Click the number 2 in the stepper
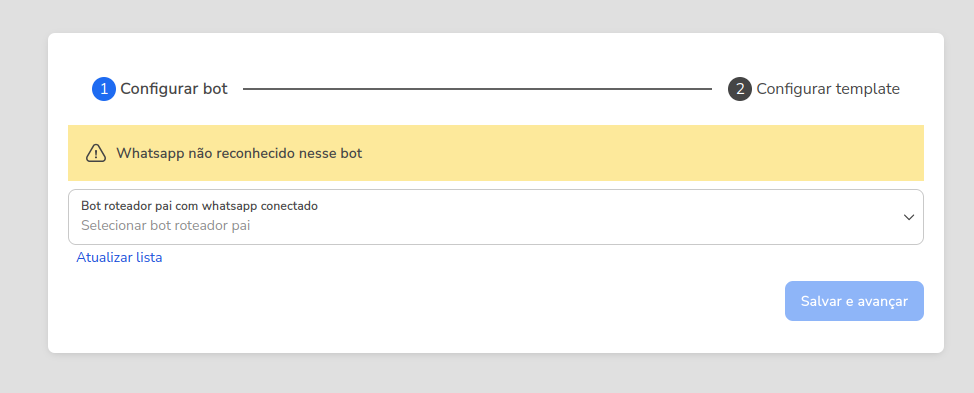 tap(740, 89)
